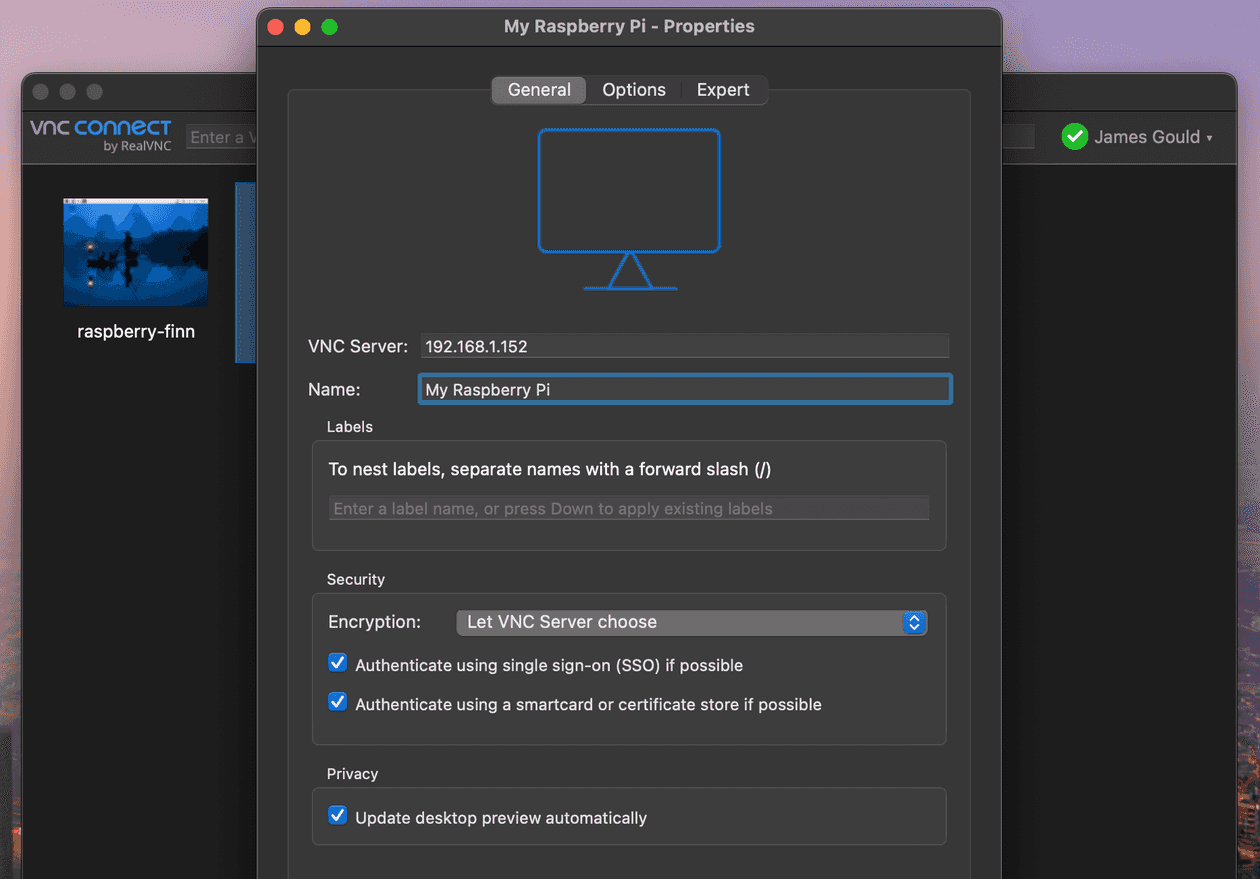The width and height of the screenshot is (1260, 879).
Task: Switch to the Options tab
Action: coord(633,89)
